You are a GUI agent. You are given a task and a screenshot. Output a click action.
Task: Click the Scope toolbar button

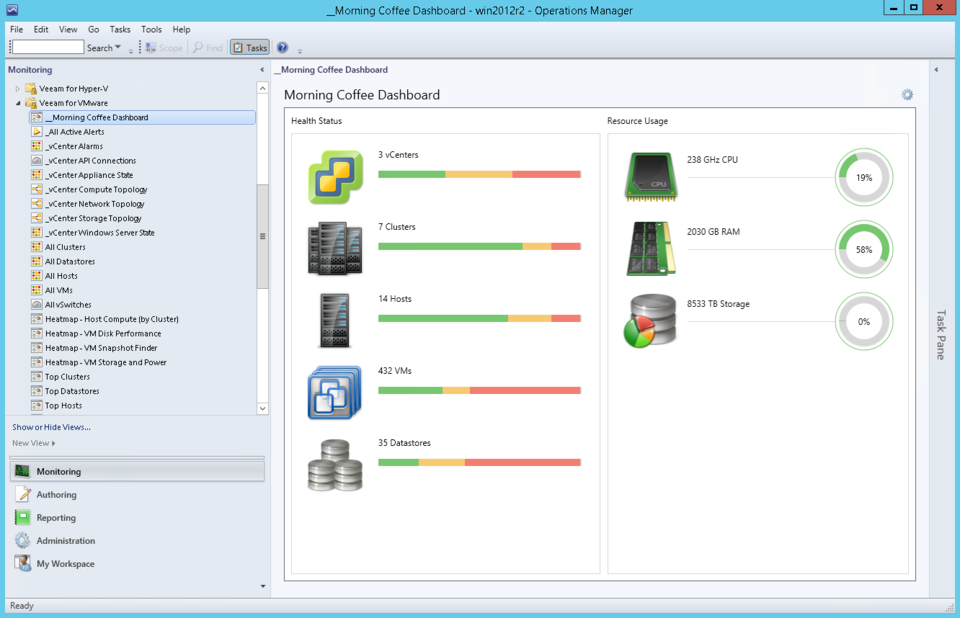click(164, 48)
